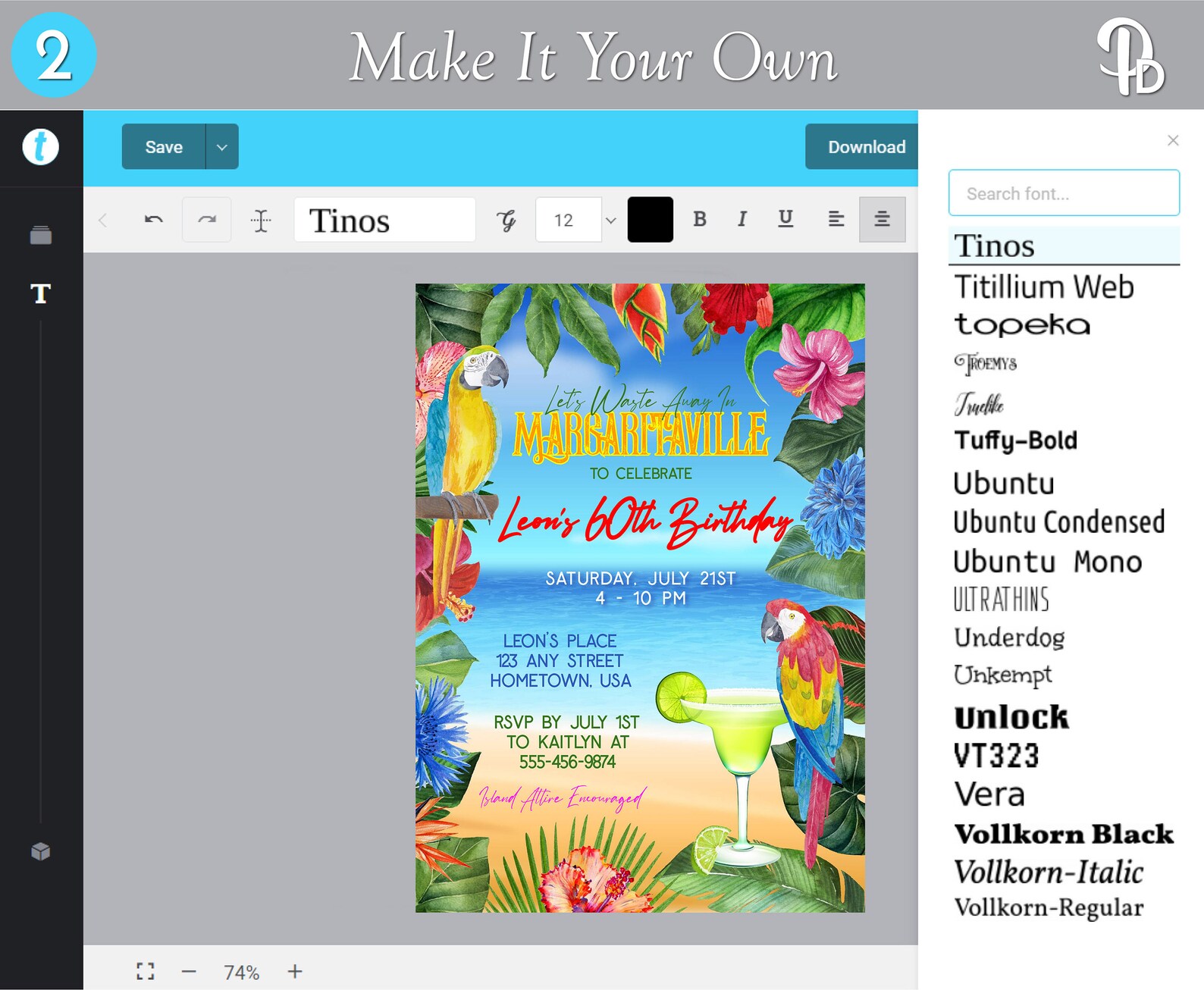Select the Ubuntu font

coord(1004,483)
